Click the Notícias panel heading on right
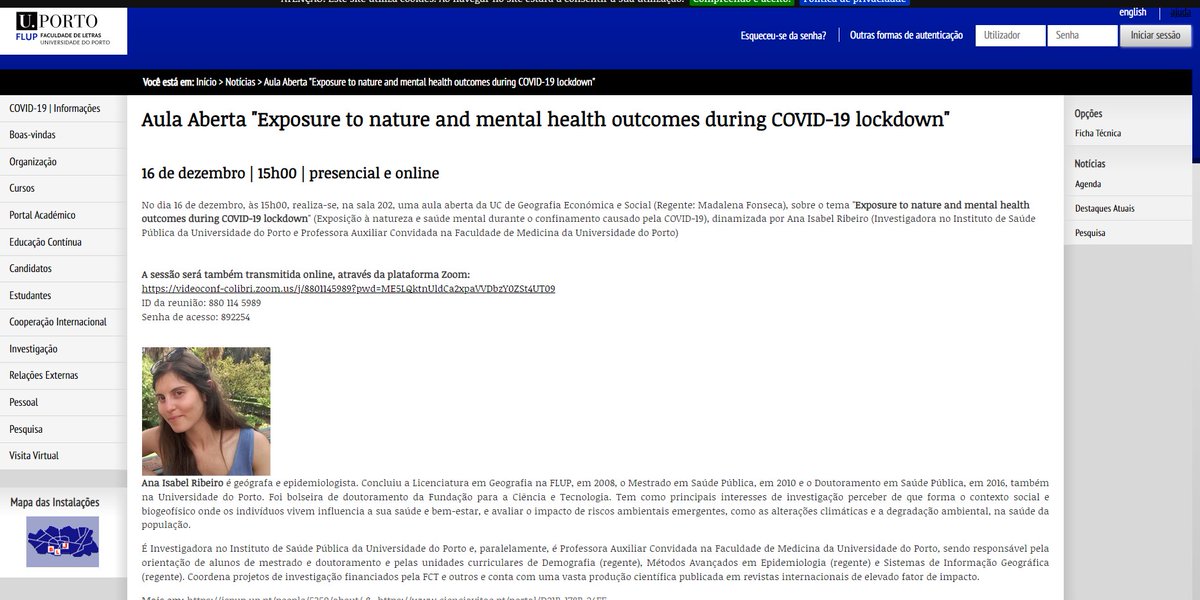Screen dimensions: 1200x600 (1090, 163)
